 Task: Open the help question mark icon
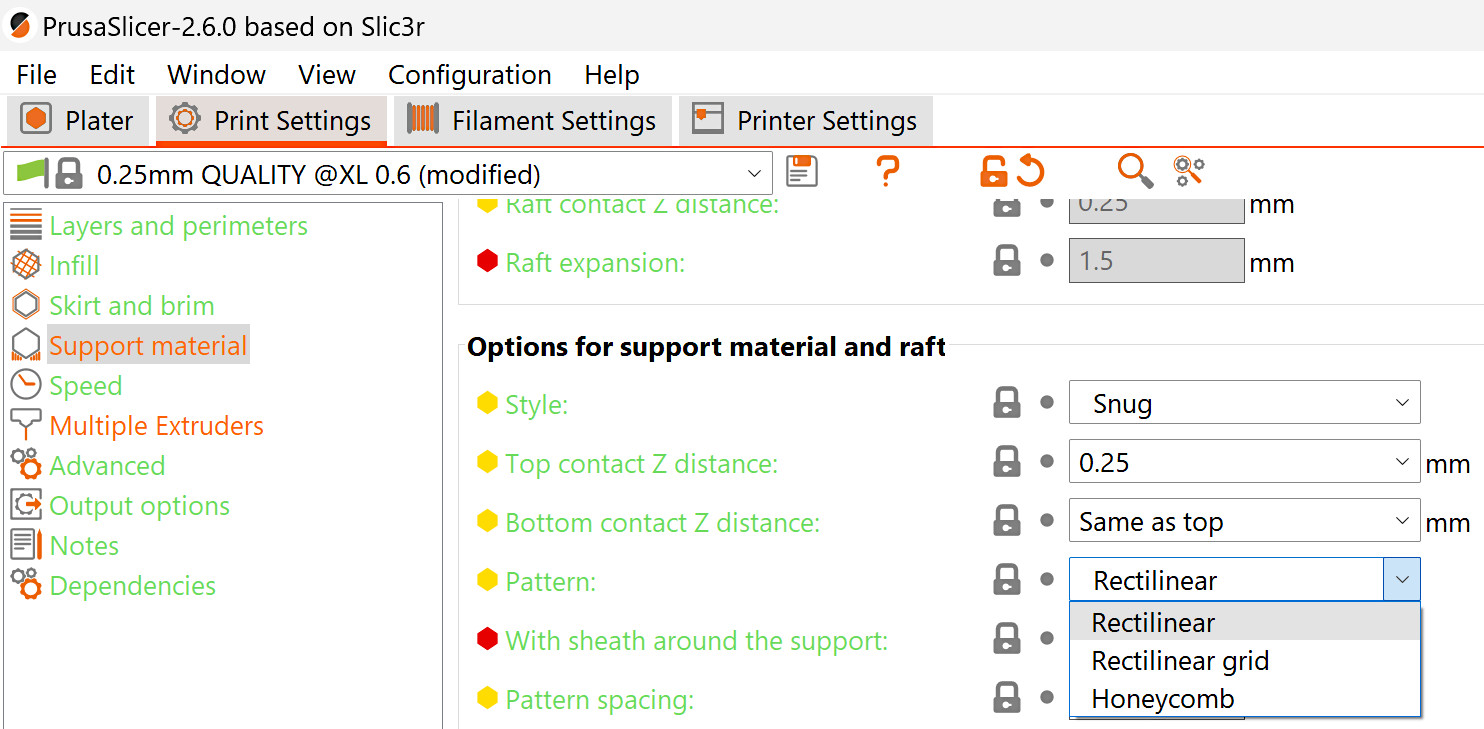pos(887,172)
